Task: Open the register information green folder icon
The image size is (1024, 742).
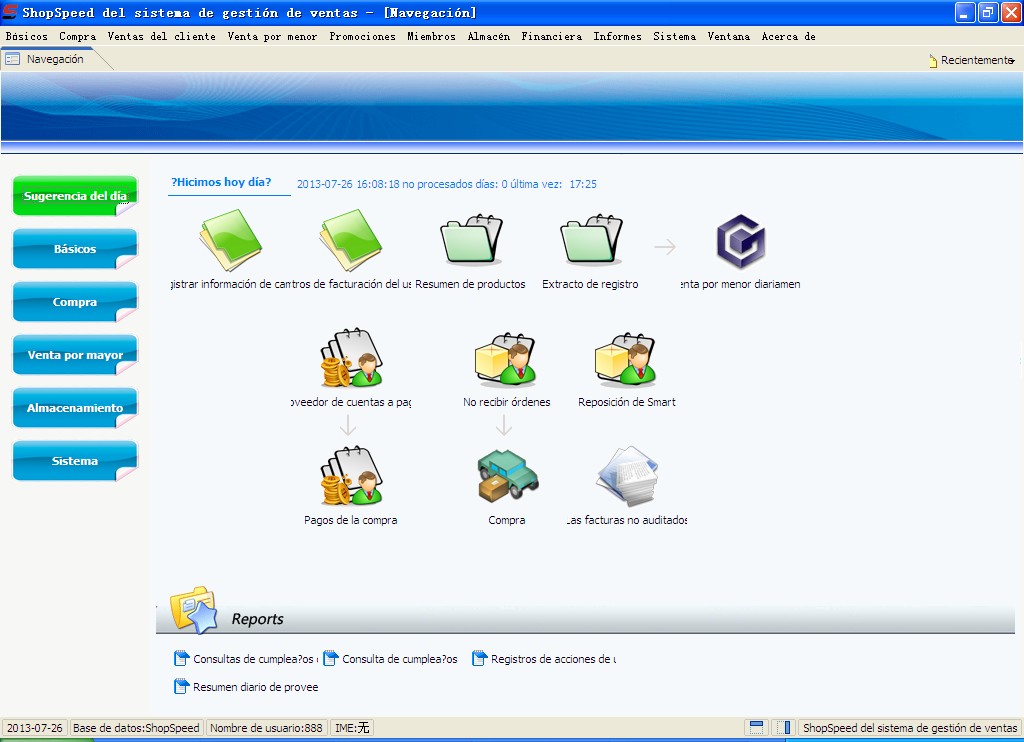Action: pos(231,240)
